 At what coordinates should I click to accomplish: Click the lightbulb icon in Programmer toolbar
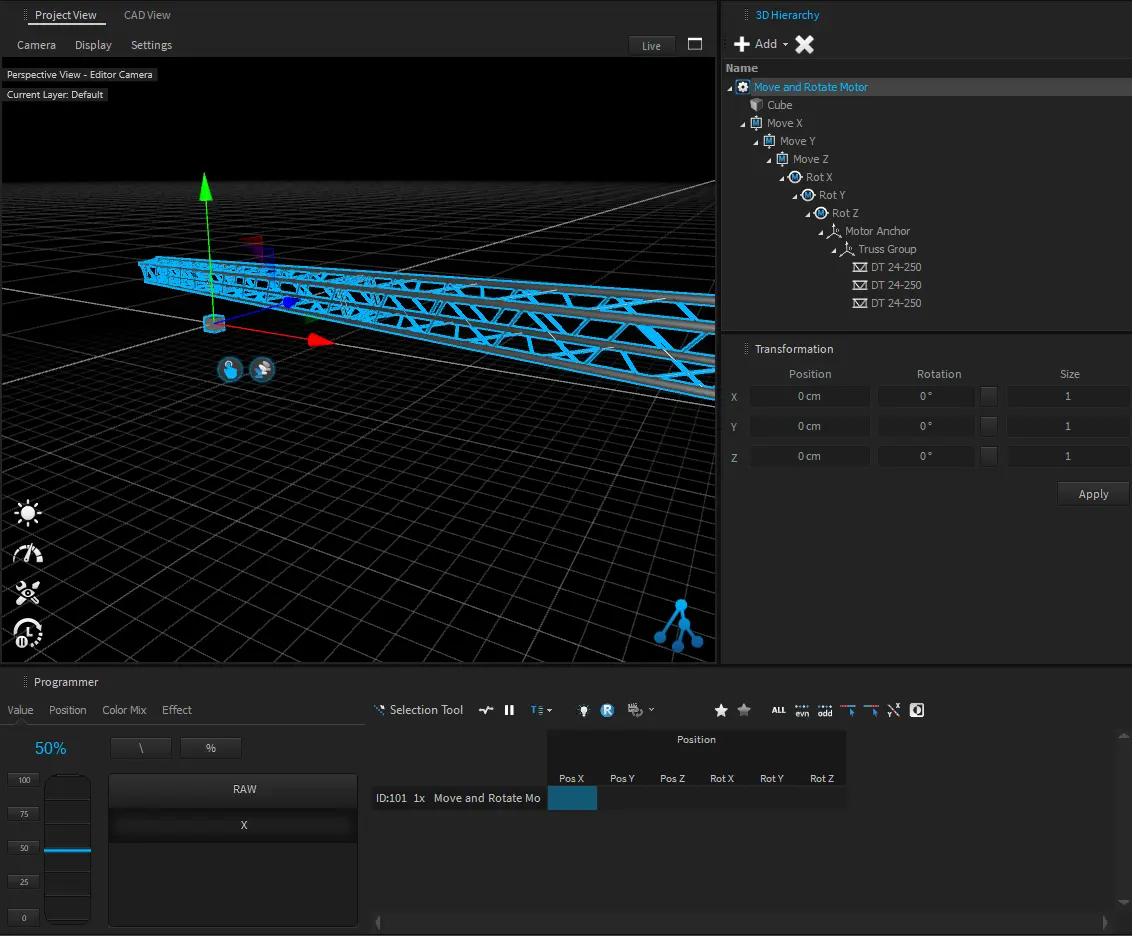[584, 710]
